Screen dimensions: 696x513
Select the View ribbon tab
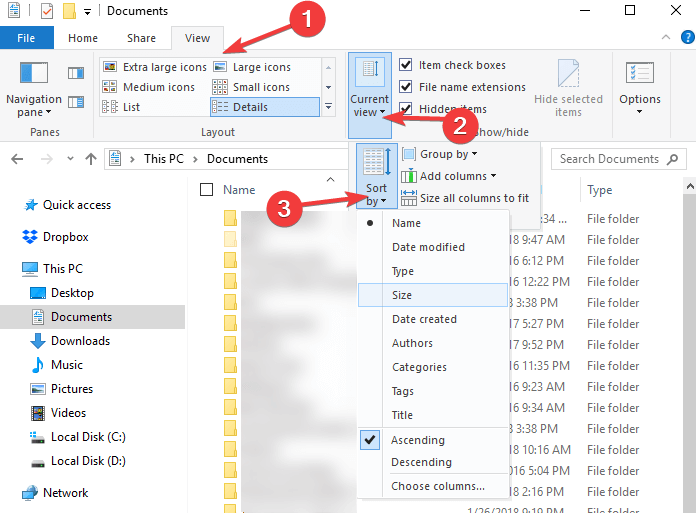197,38
